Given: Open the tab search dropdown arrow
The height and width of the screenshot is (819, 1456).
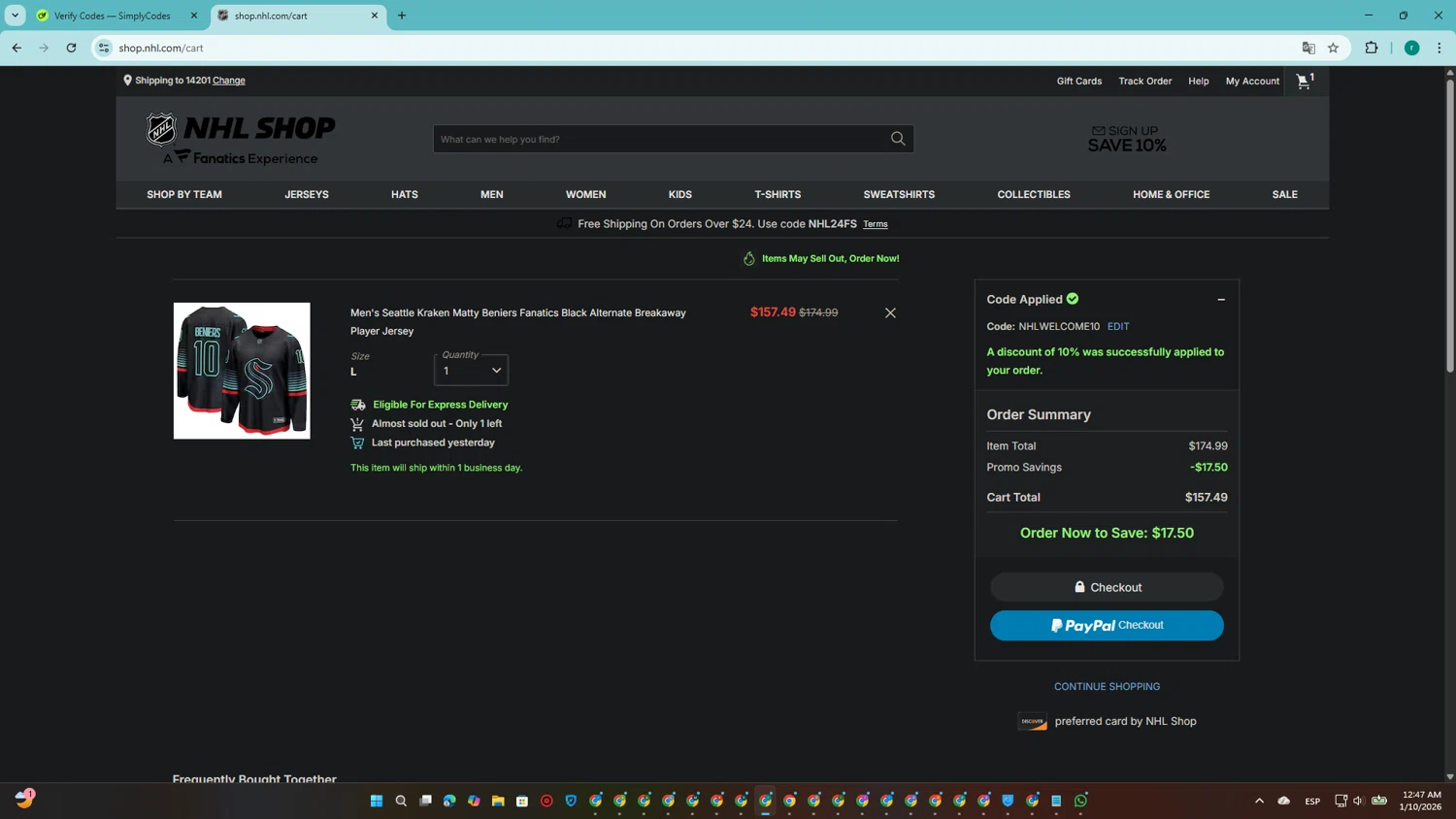Looking at the screenshot, I should click(x=15, y=16).
